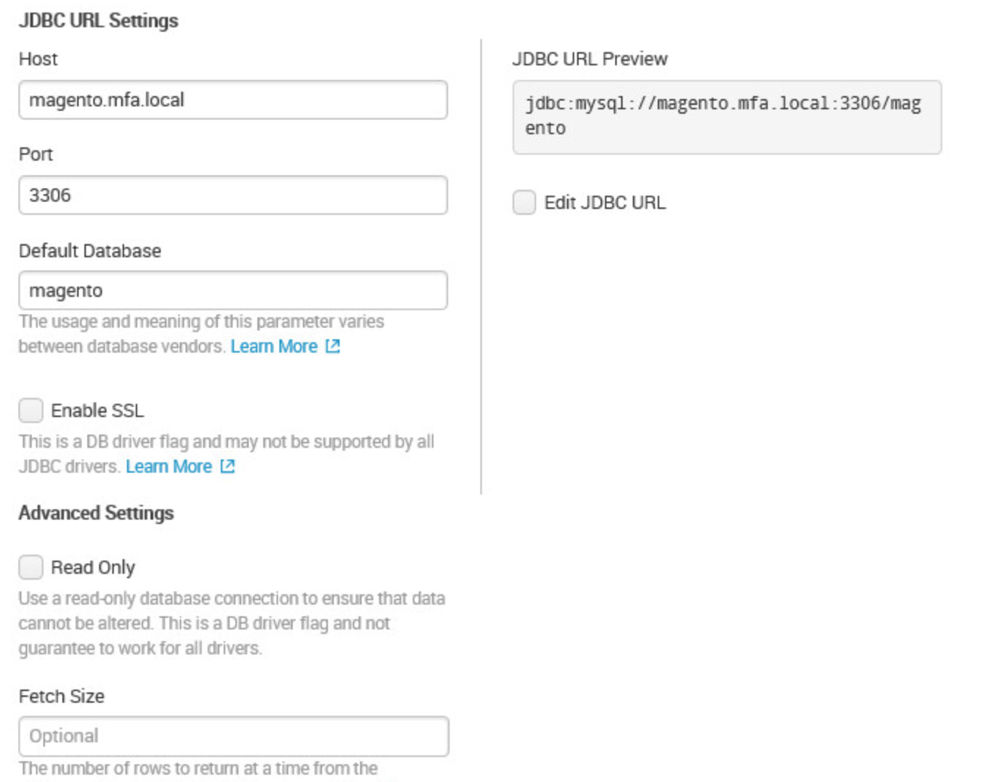Open Learn More link about Default Database
This screenshot has height=782, width=990.
pyautogui.click(x=274, y=347)
